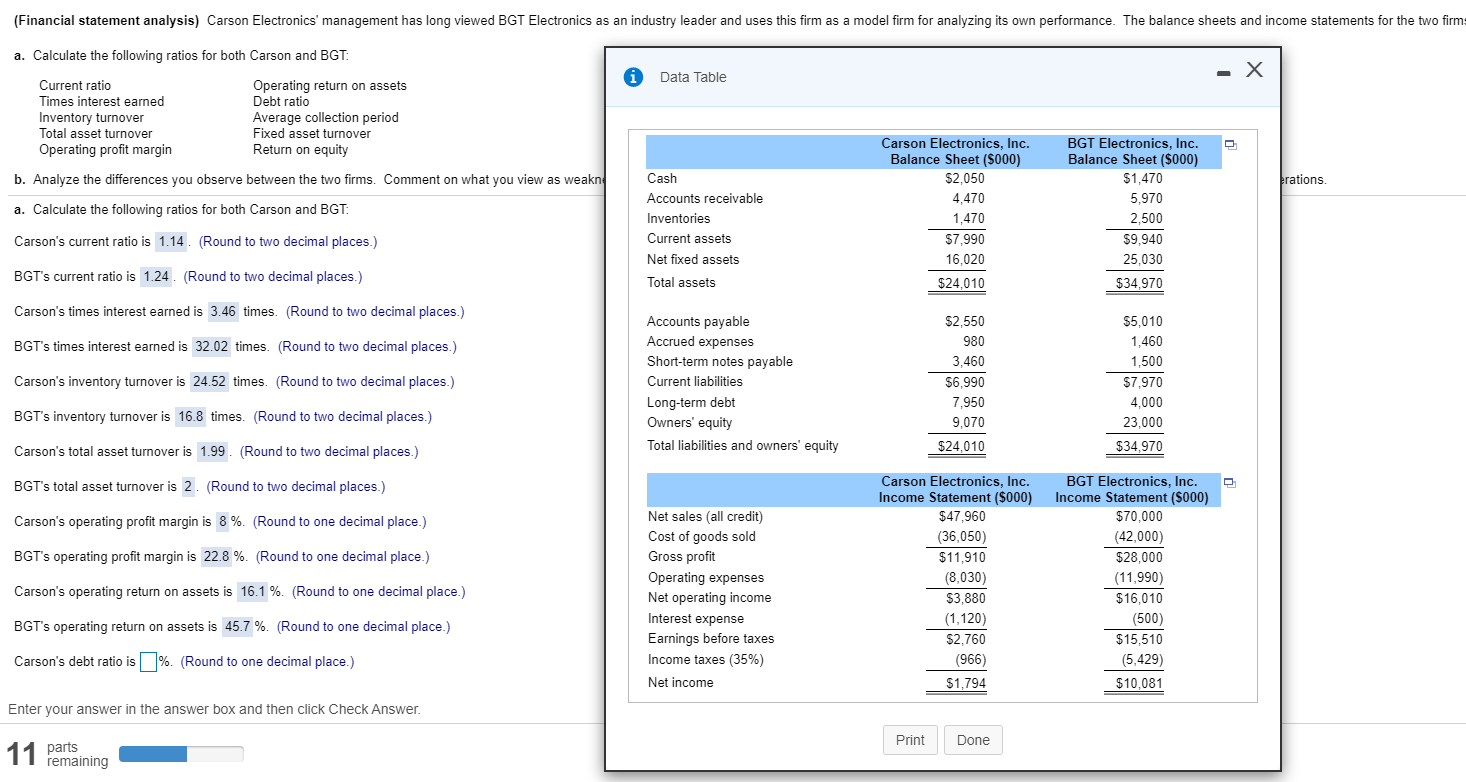Select BGT's operating profit margin answer 22.8
The height and width of the screenshot is (782, 1466).
(x=219, y=556)
